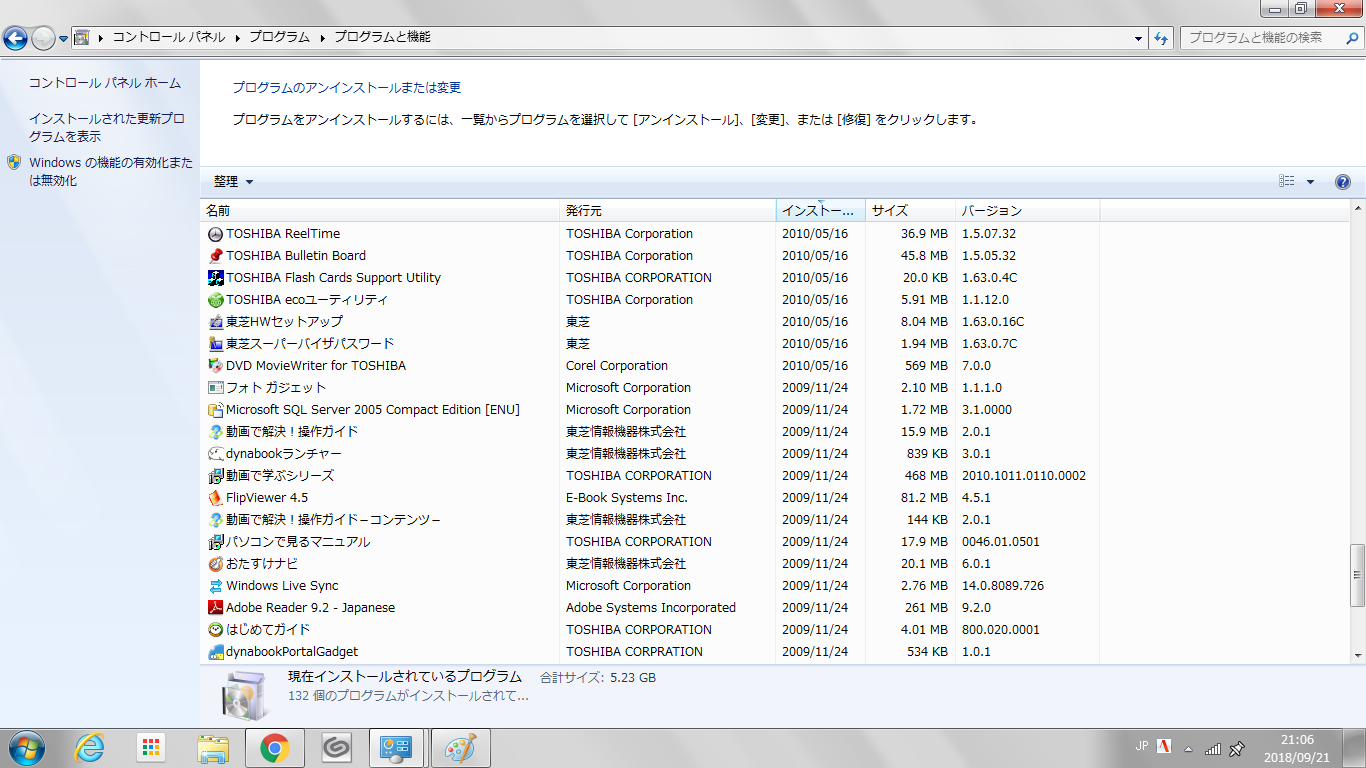Open Windows Explorer folder on taskbar
The image size is (1366, 768).
point(213,747)
